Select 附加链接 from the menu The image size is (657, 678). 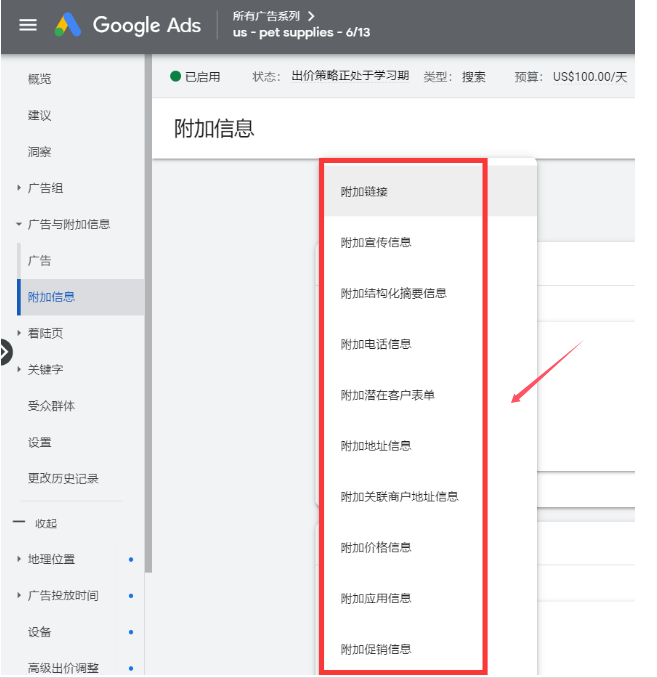pyautogui.click(x=364, y=191)
